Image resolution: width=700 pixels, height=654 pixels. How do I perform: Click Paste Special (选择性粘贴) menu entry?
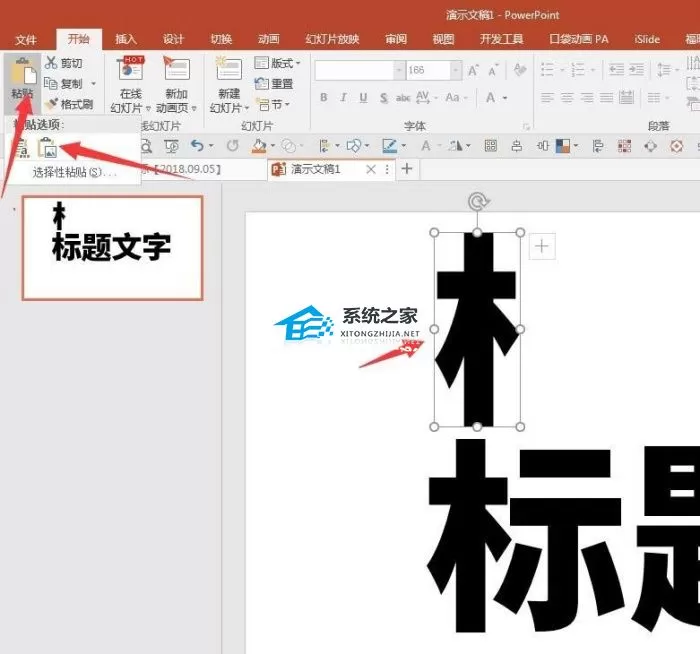click(x=74, y=172)
